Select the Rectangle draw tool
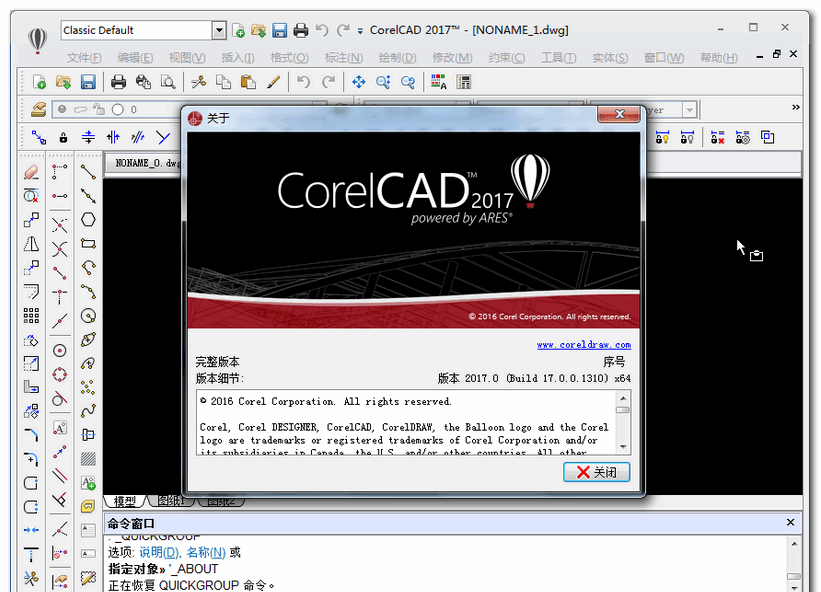 [88, 243]
